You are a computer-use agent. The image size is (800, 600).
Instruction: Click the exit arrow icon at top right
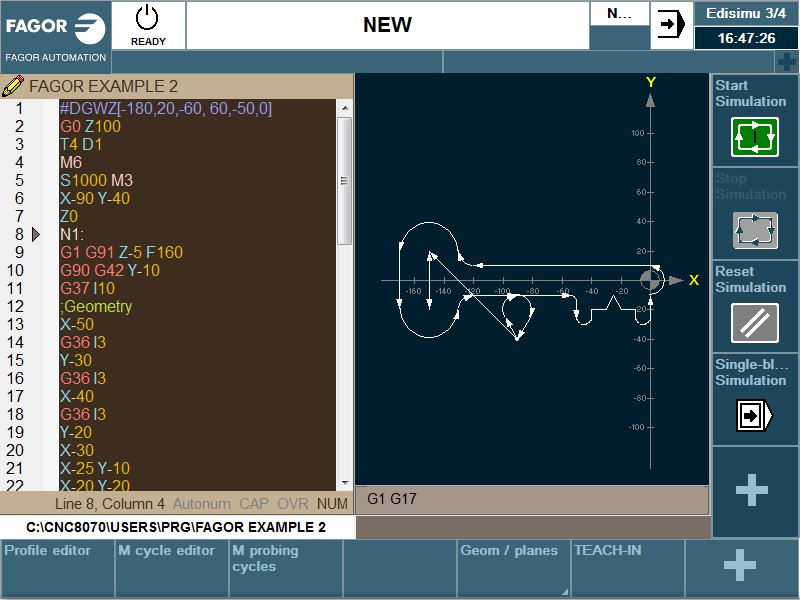pyautogui.click(x=671, y=23)
